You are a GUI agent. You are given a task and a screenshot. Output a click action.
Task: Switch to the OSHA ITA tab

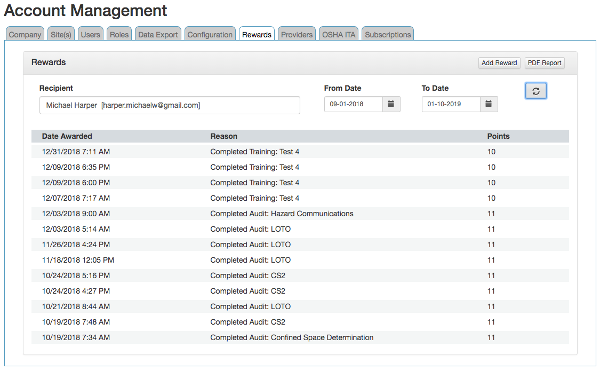(x=339, y=34)
